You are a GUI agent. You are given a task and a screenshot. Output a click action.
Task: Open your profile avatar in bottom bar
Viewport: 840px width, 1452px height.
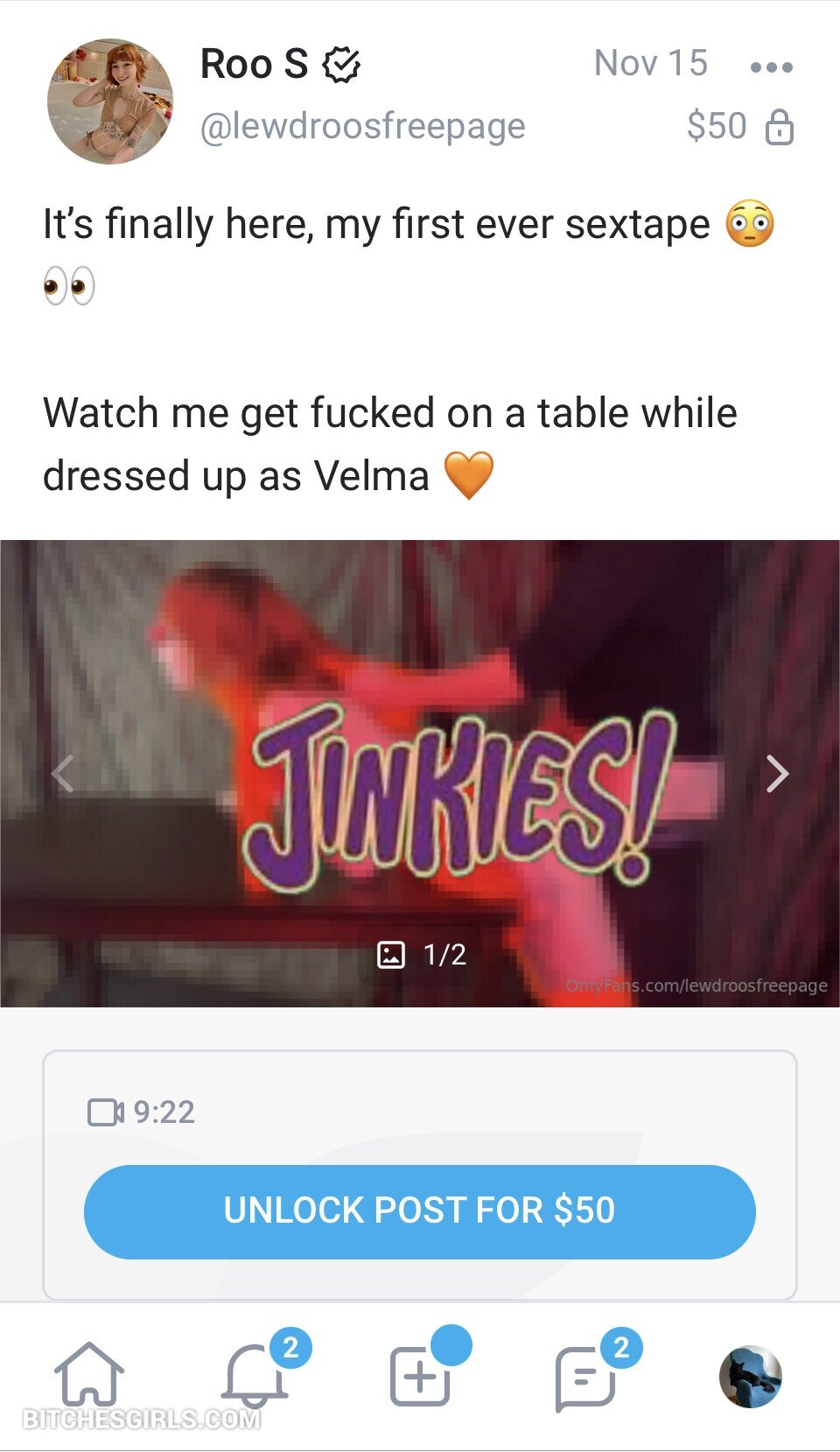(x=750, y=1377)
